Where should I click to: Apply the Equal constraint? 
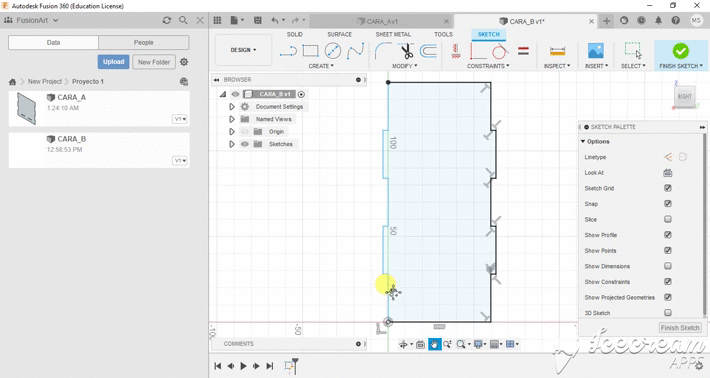pyautogui.click(x=523, y=51)
